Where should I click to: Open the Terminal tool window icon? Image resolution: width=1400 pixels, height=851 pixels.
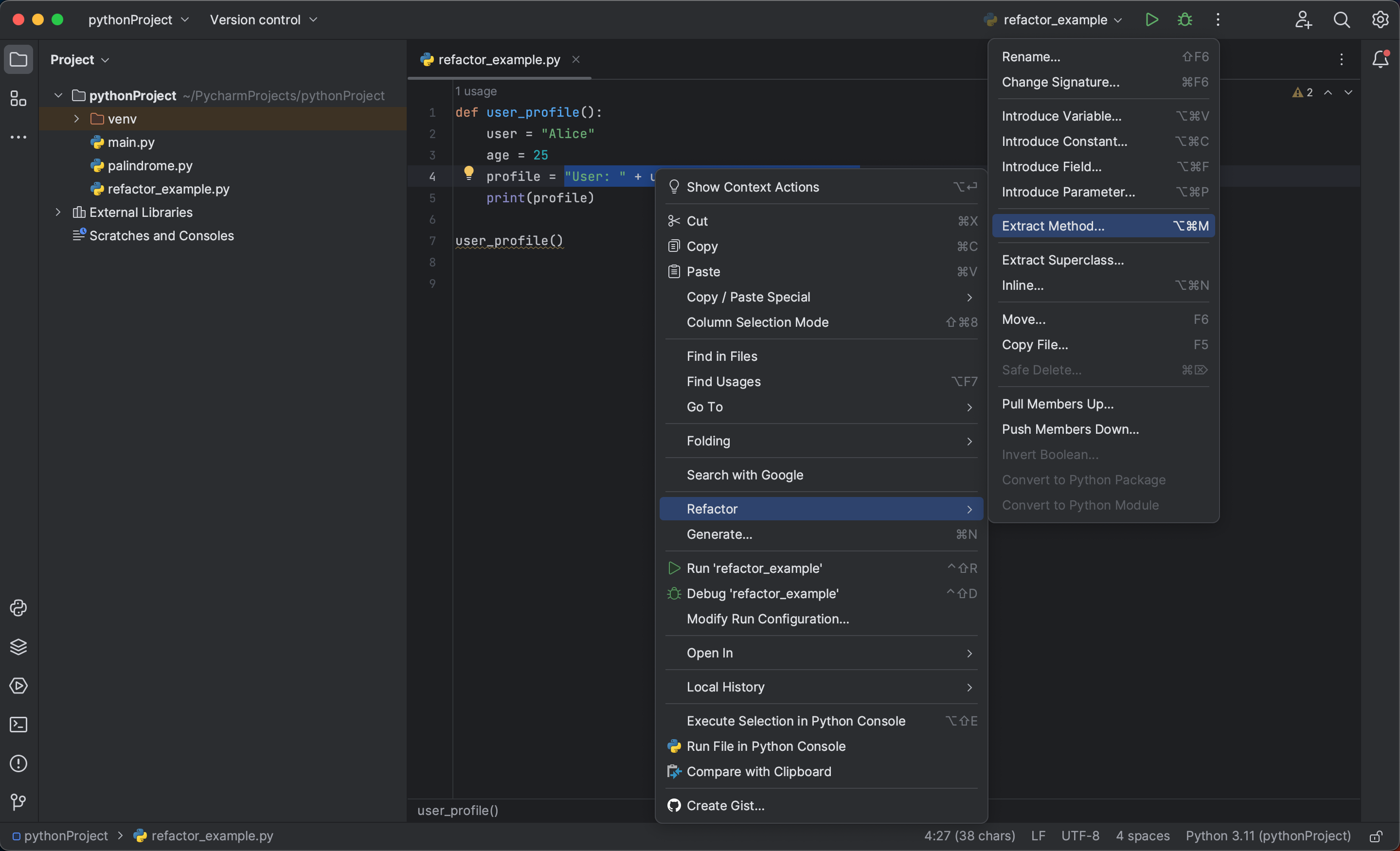[x=18, y=724]
